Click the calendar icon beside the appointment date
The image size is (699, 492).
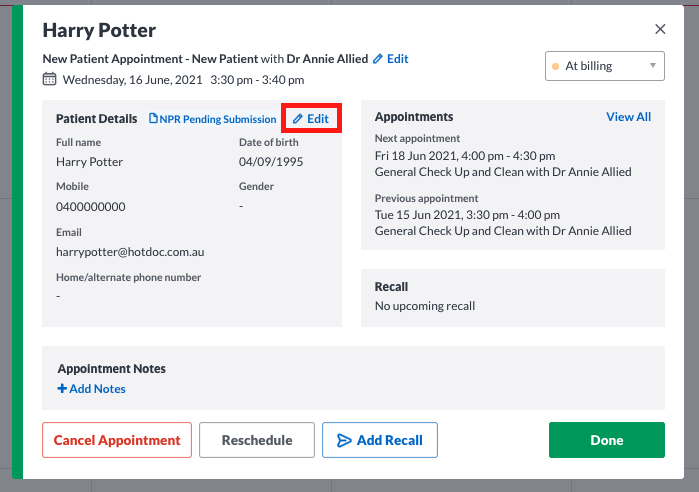tap(49, 79)
